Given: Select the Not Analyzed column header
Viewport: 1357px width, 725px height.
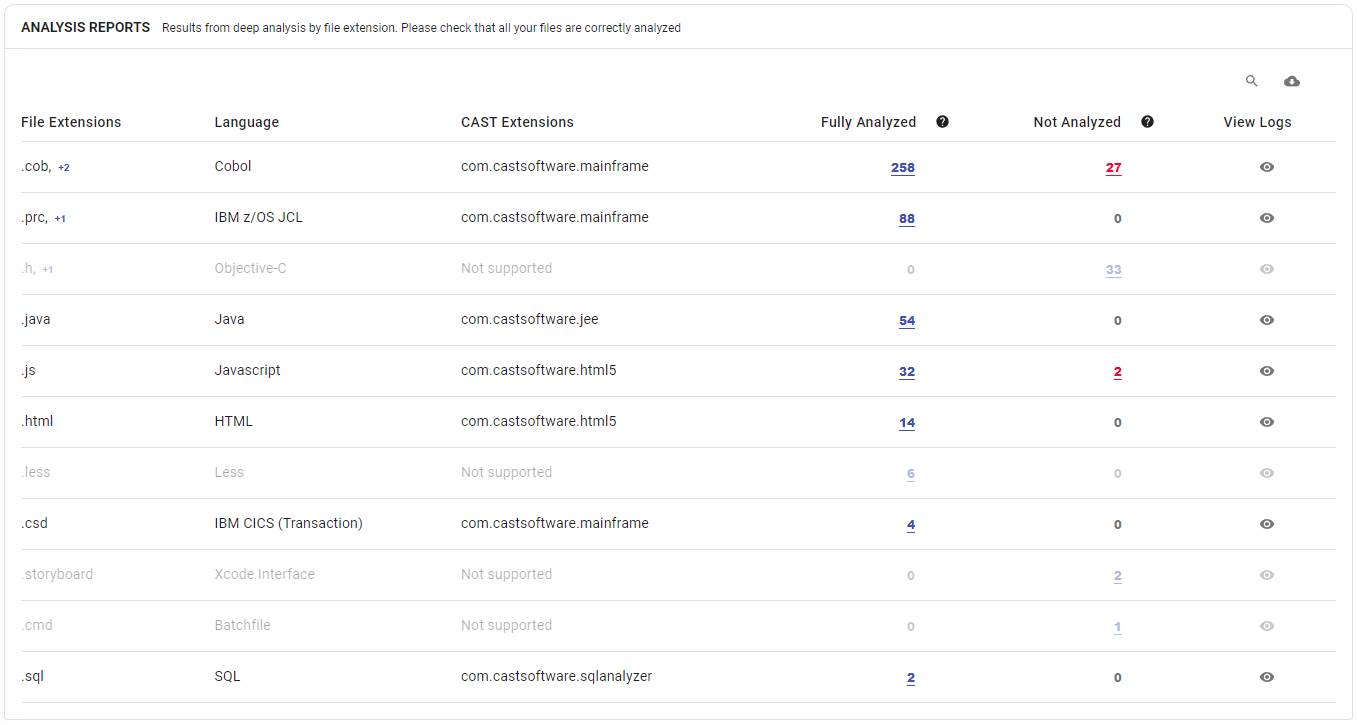Looking at the screenshot, I should pyautogui.click(x=1077, y=122).
